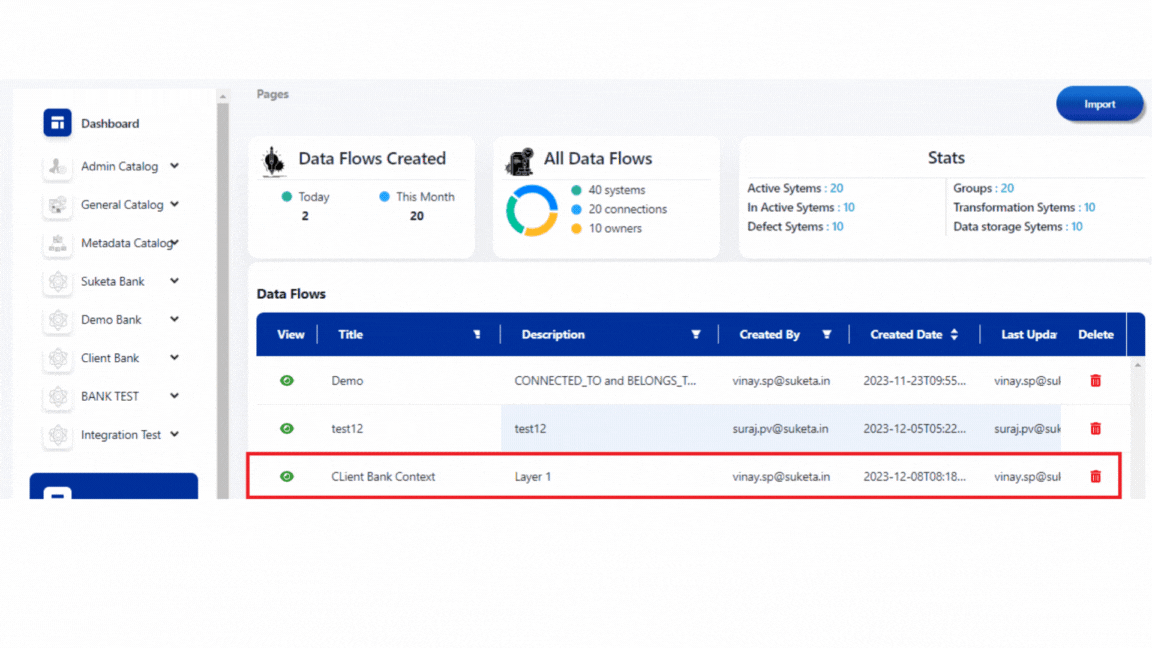The width and height of the screenshot is (1152, 648).
Task: Open the Description column filter
Action: click(x=696, y=335)
